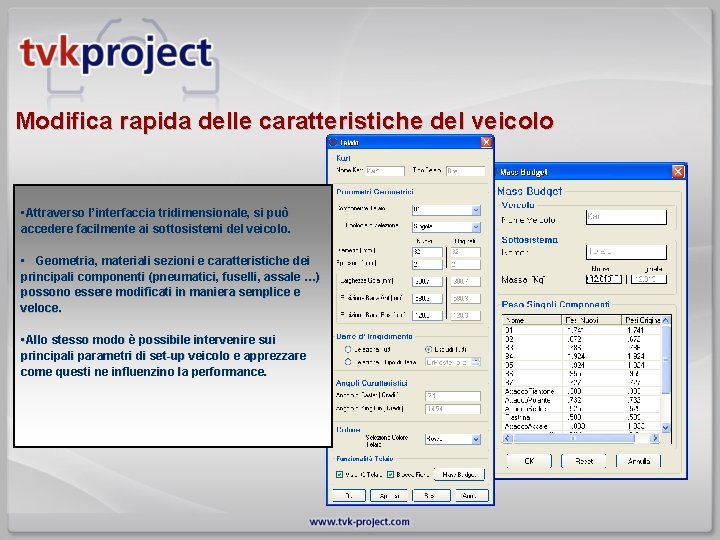This screenshot has width=720, height=540.
Task: Click the up arrow of the components table scrollbar
Action: pos(666,320)
